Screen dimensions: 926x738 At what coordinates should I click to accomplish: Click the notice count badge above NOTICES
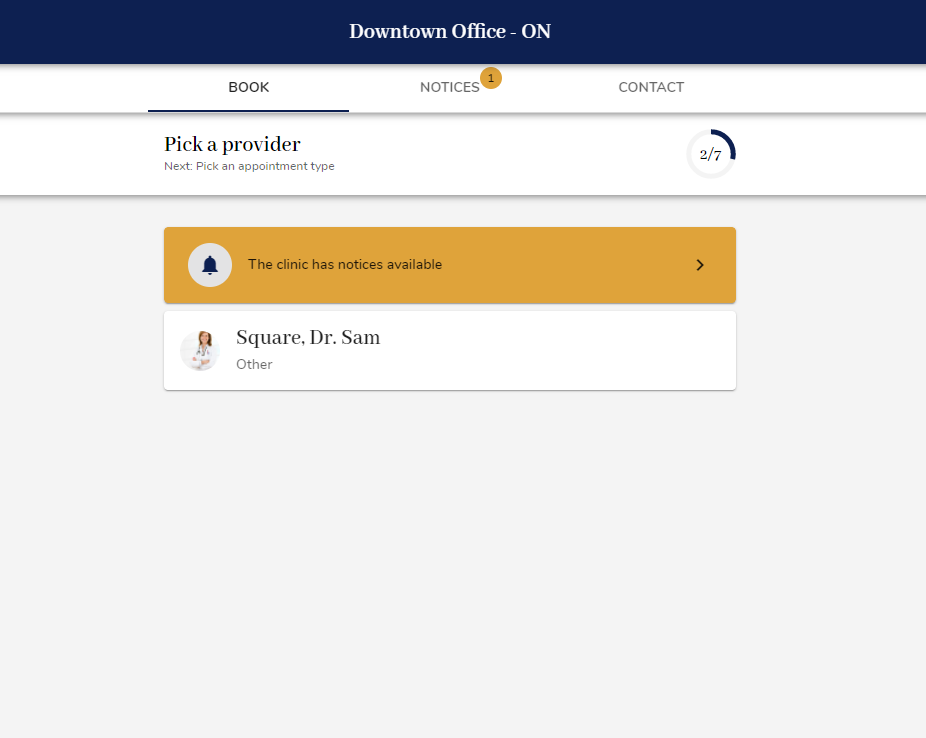pos(490,77)
